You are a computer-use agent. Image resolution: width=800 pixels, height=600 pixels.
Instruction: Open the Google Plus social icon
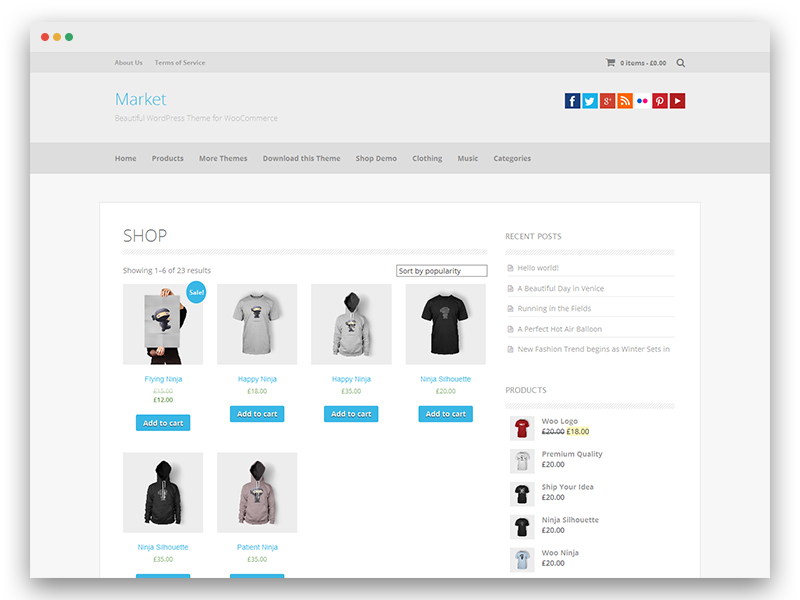tap(607, 101)
